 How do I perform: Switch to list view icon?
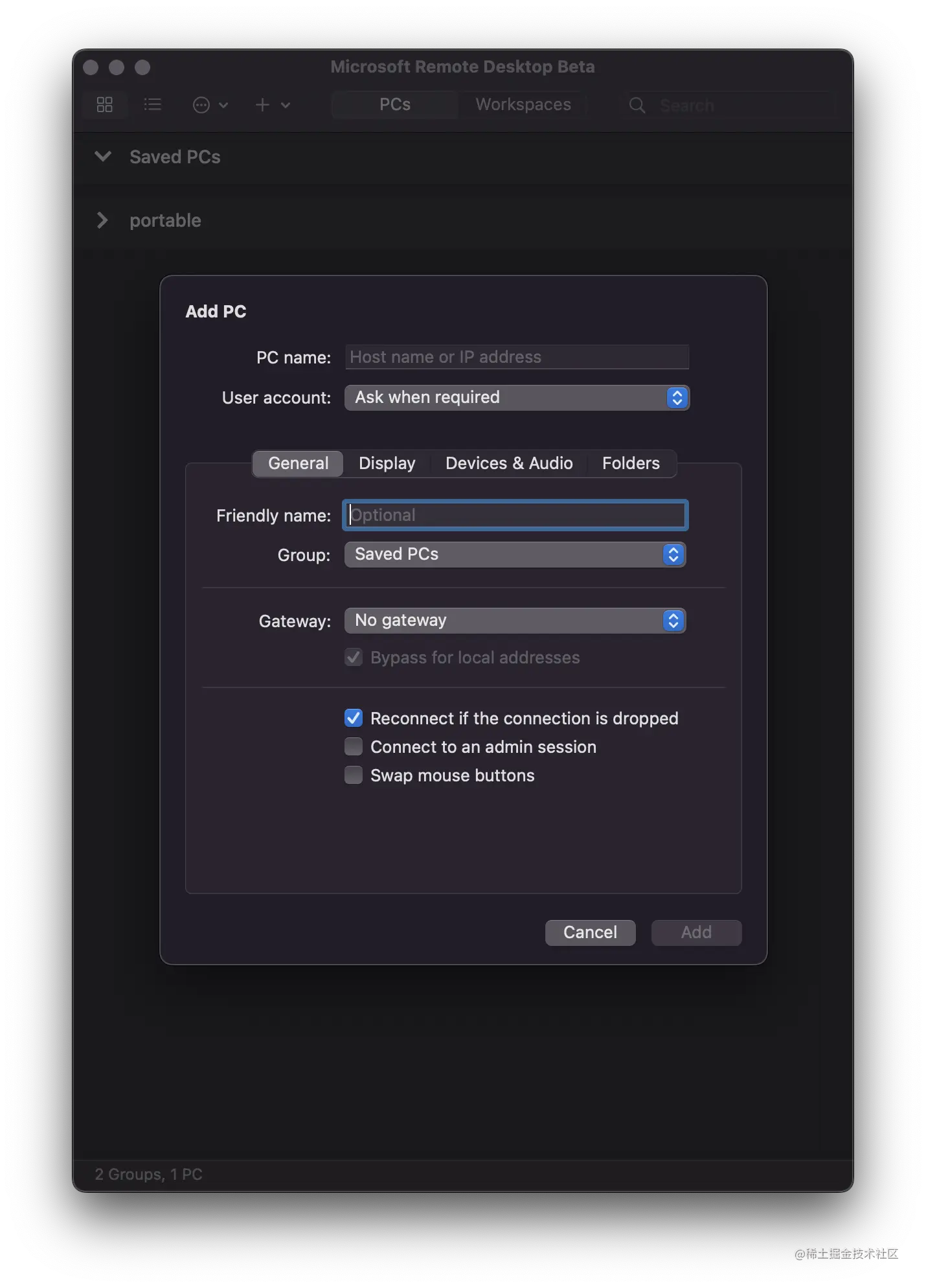153,105
